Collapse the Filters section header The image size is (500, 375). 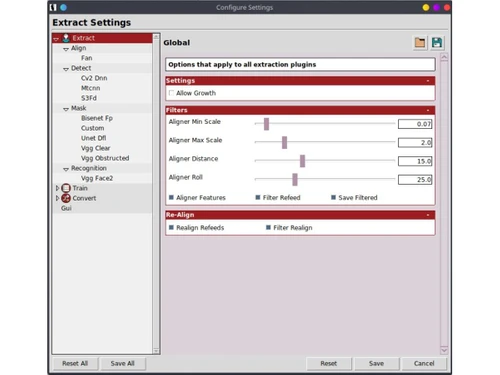click(x=428, y=110)
